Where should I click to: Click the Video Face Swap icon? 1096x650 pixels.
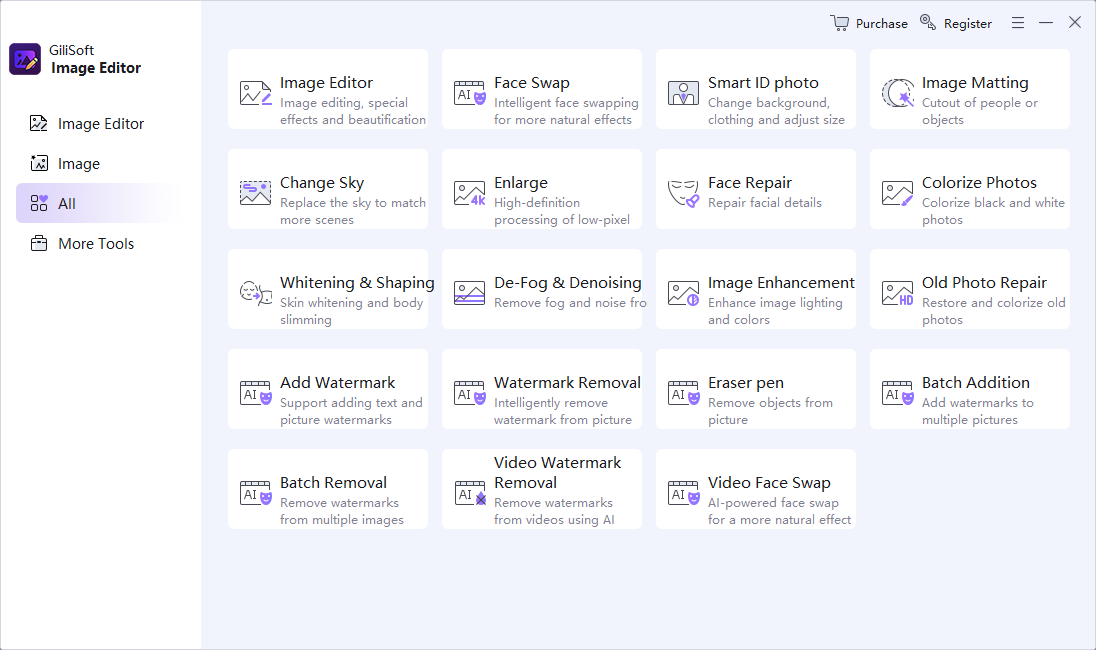[x=684, y=493]
